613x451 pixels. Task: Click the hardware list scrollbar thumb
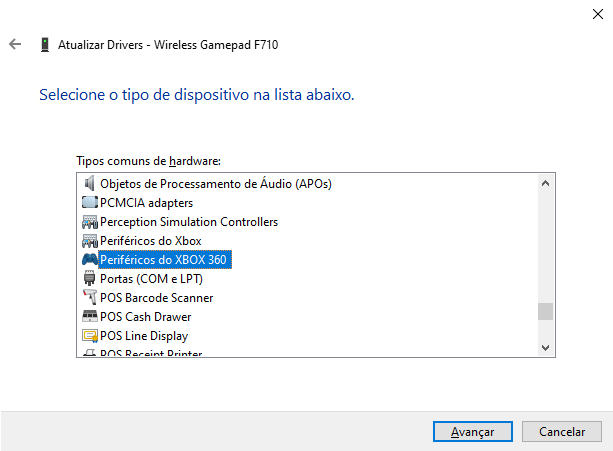point(545,311)
